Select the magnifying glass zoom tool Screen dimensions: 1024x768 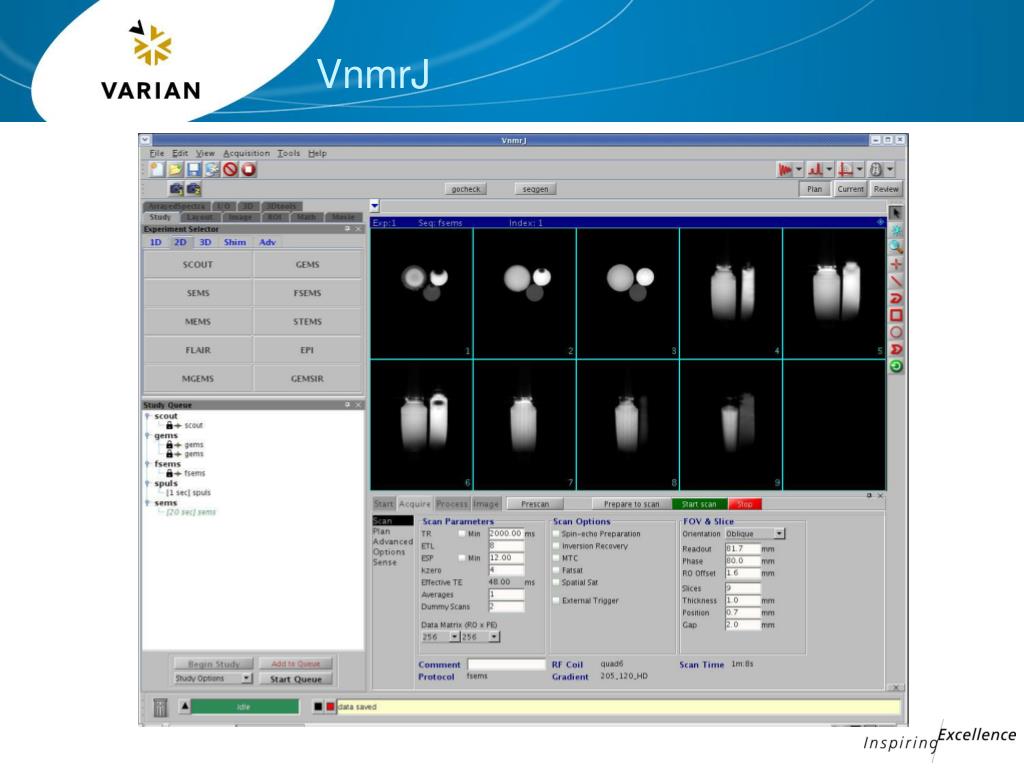coord(896,247)
